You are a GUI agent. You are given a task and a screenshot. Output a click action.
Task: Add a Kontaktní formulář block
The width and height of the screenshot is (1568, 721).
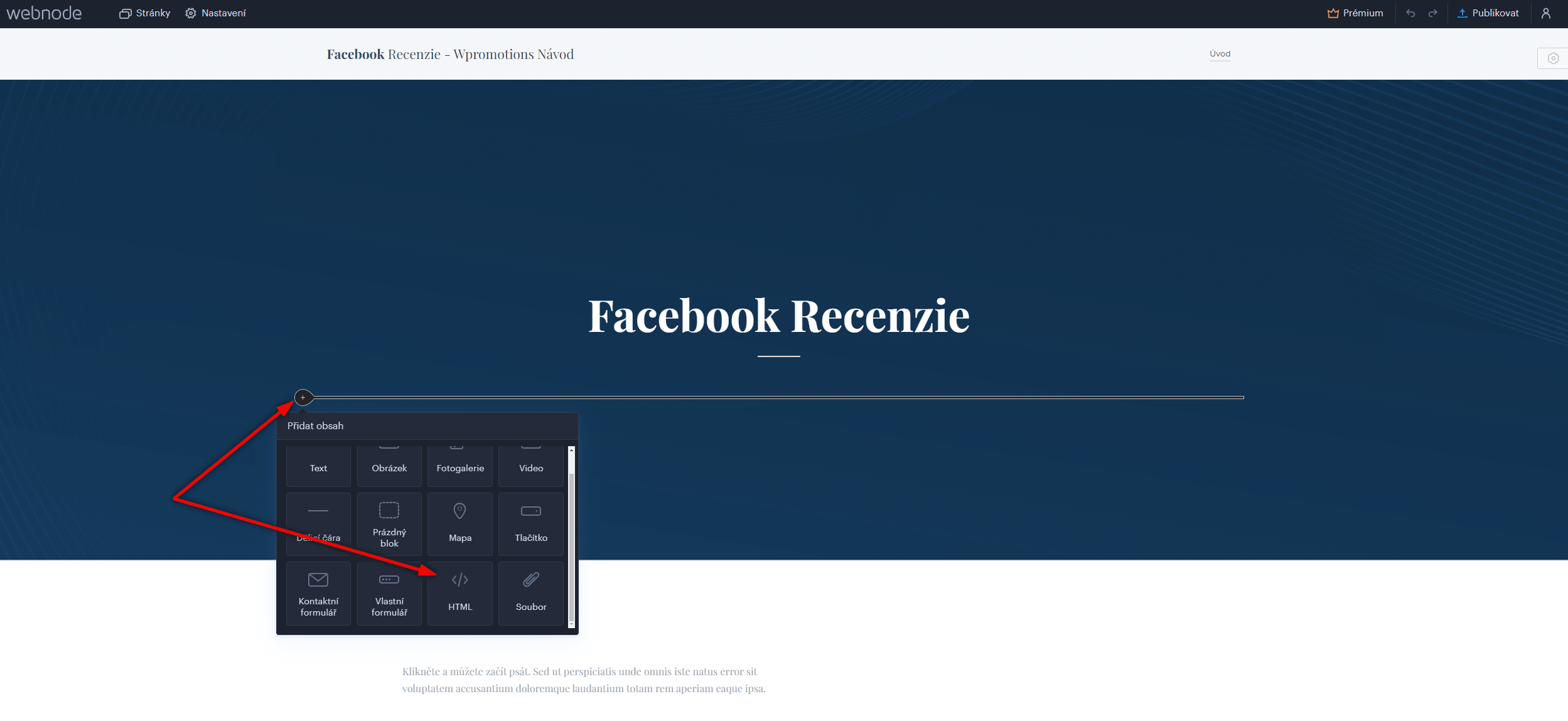pos(318,593)
